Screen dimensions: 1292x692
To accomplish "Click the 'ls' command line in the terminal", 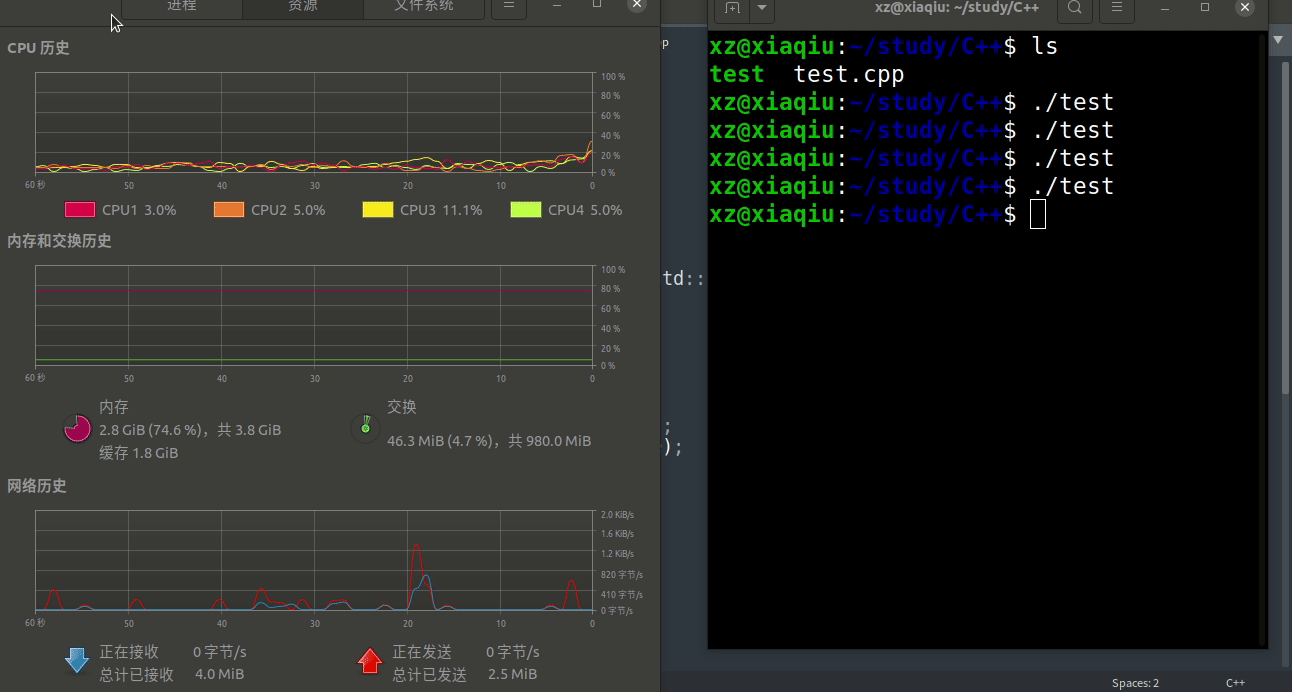I will [x=883, y=46].
